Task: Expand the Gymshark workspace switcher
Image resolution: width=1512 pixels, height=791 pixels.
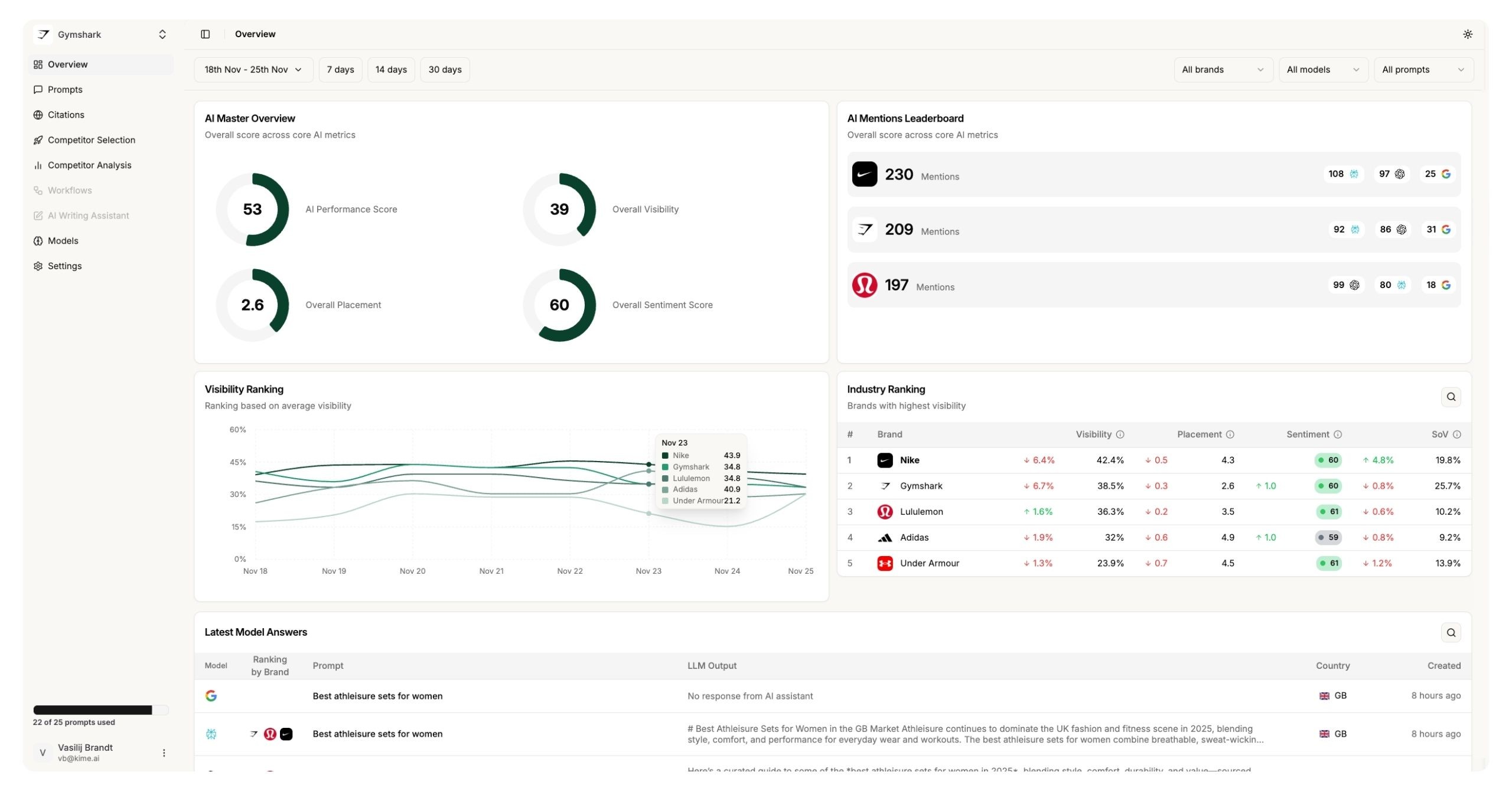Action: point(162,34)
